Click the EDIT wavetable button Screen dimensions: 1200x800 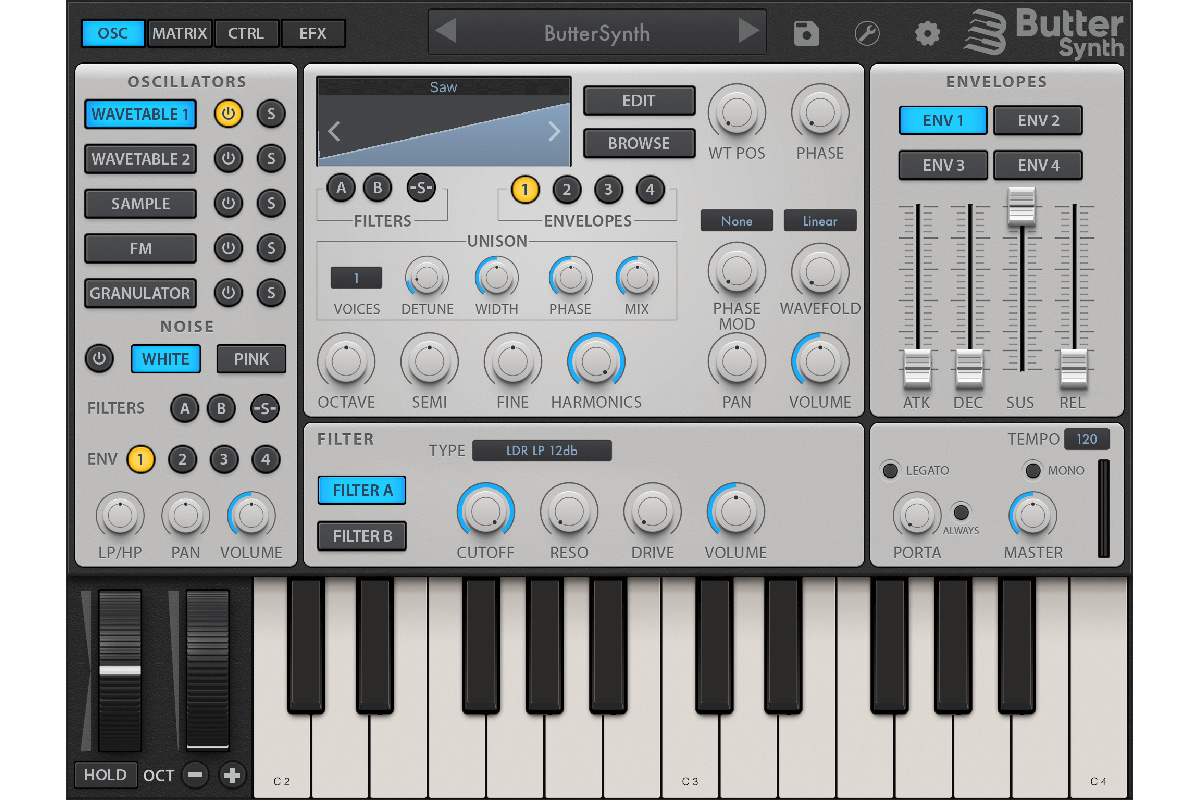click(x=639, y=101)
